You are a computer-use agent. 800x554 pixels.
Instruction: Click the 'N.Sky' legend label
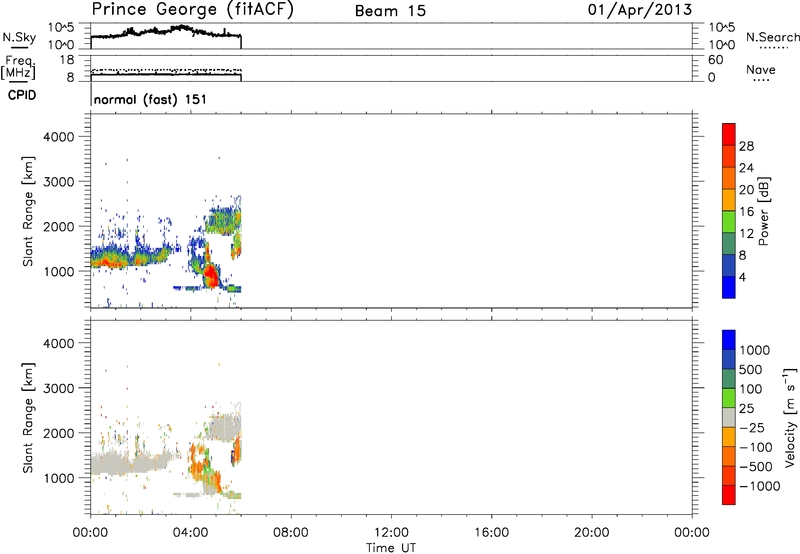(19, 37)
